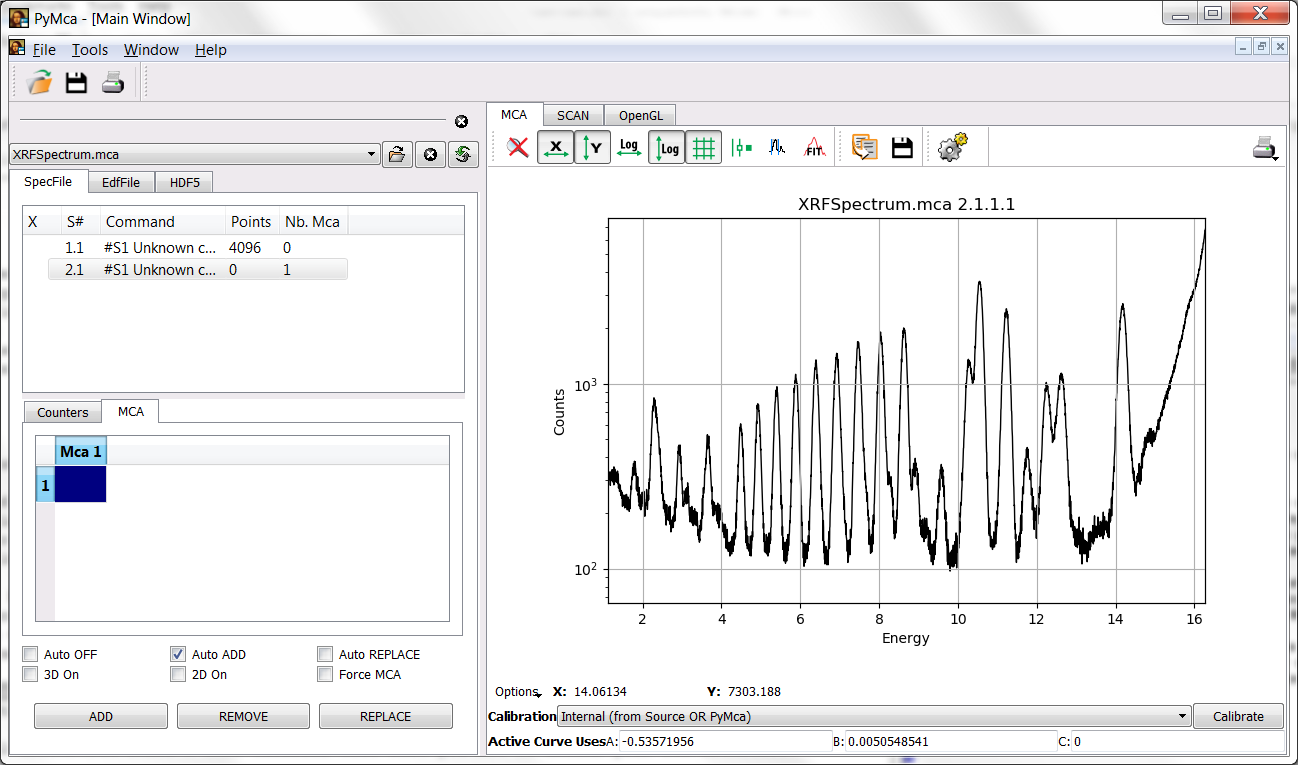Uncheck the Auto ADD checkbox
Image resolution: width=1298 pixels, height=765 pixels.
coord(178,654)
